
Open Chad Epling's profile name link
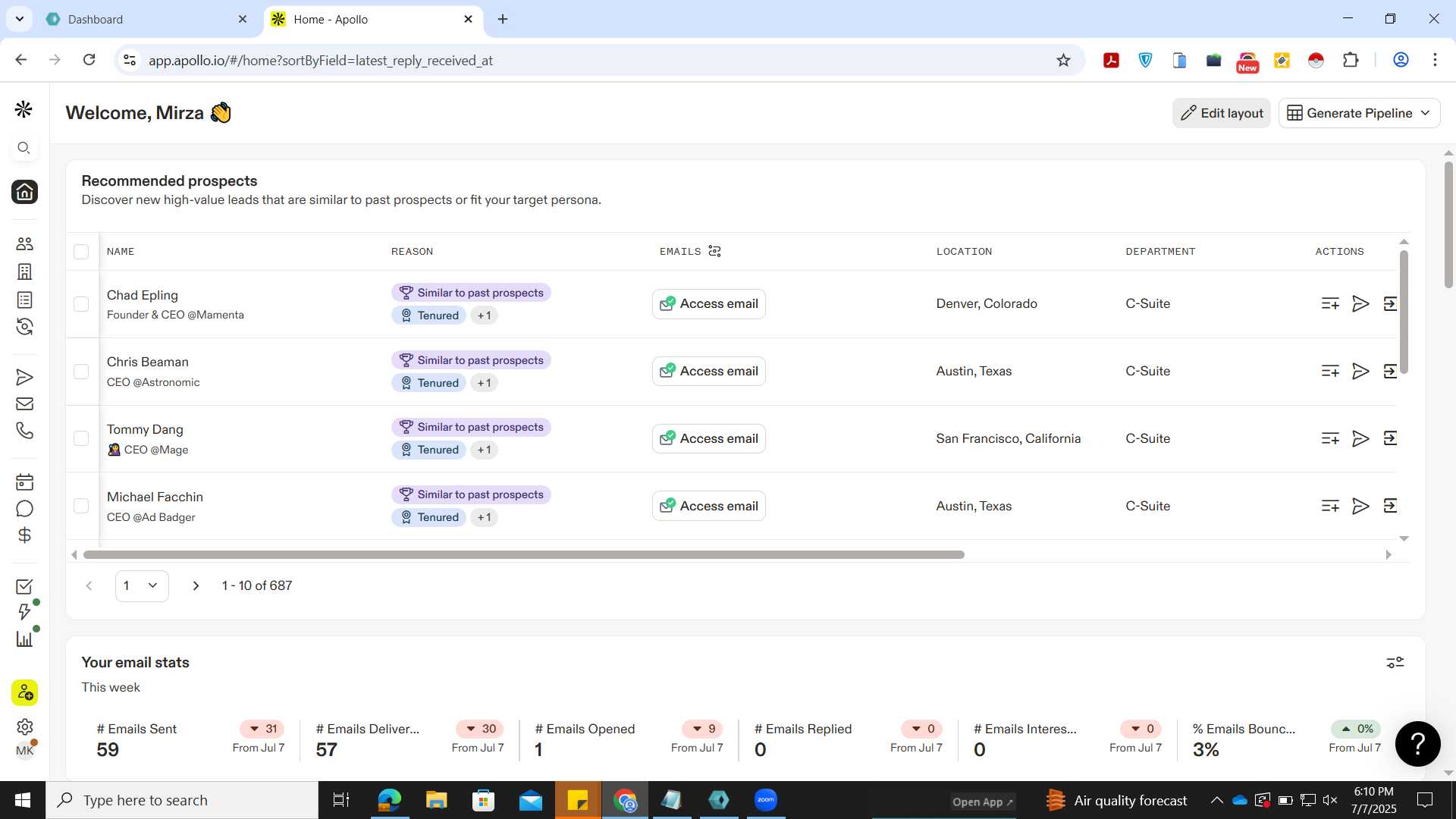click(x=143, y=295)
